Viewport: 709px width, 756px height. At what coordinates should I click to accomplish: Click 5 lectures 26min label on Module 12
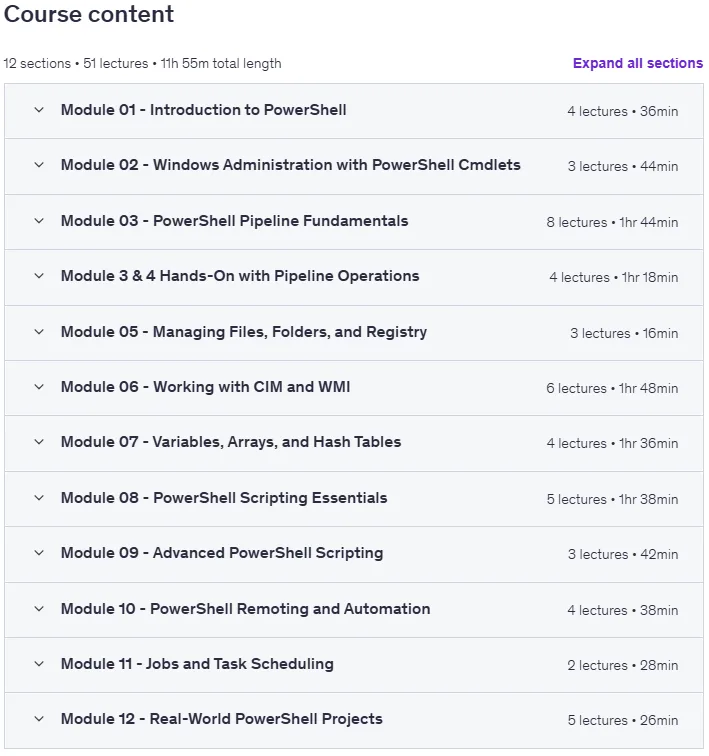(623, 720)
